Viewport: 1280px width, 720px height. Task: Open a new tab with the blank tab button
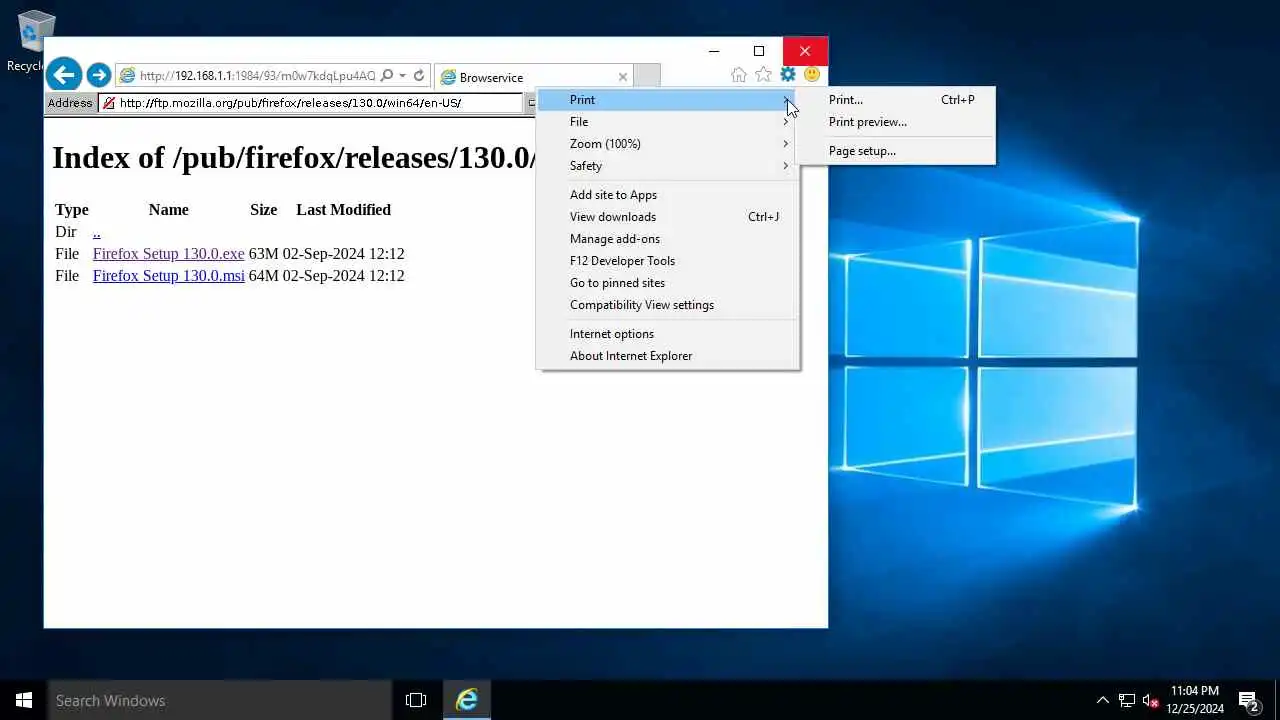(x=648, y=76)
